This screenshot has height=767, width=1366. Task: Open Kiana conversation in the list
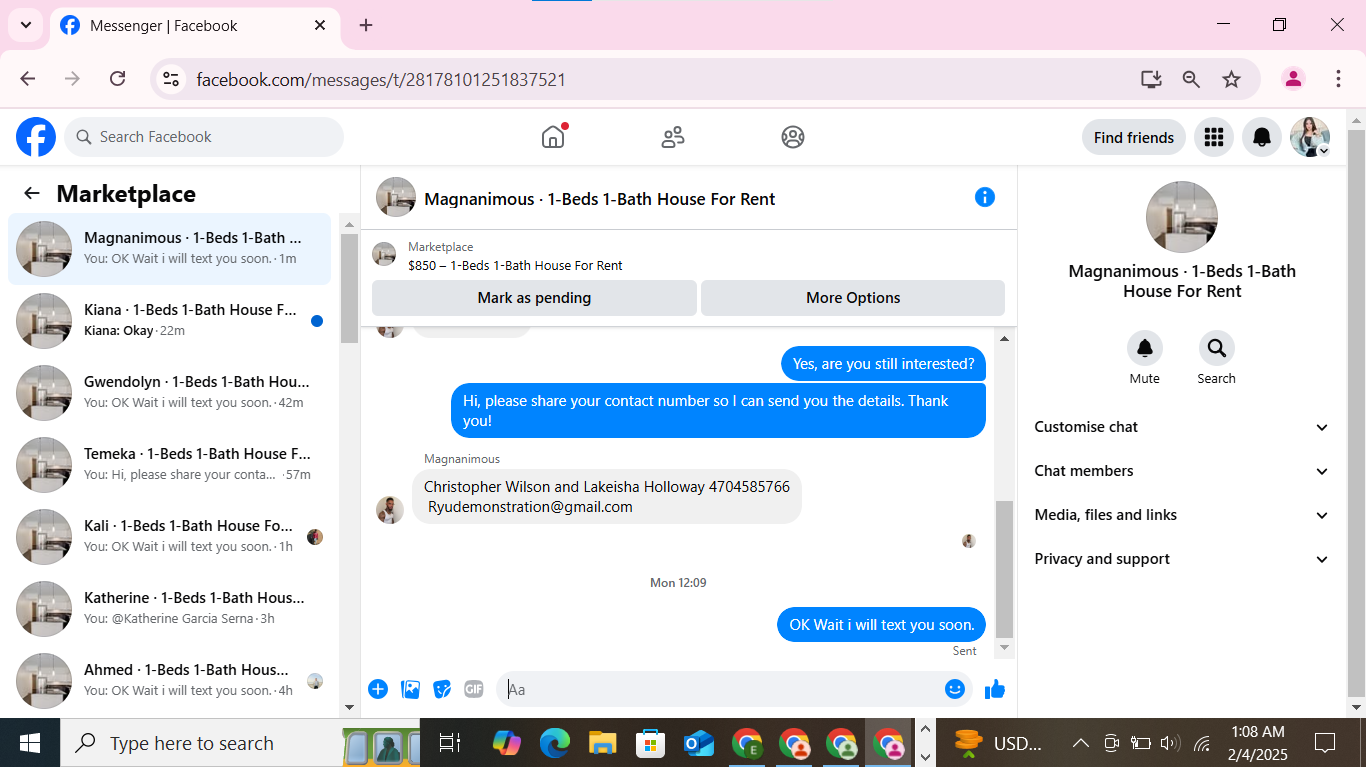(x=170, y=321)
